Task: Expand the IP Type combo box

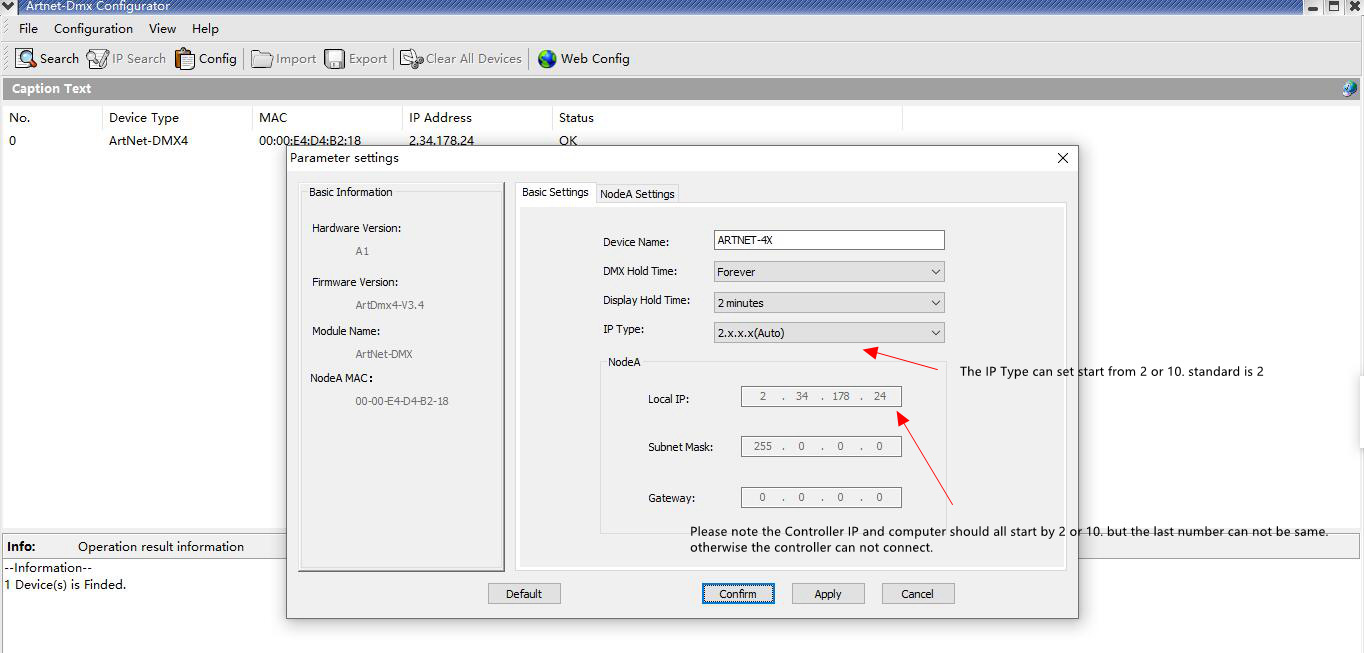Action: [x=829, y=333]
